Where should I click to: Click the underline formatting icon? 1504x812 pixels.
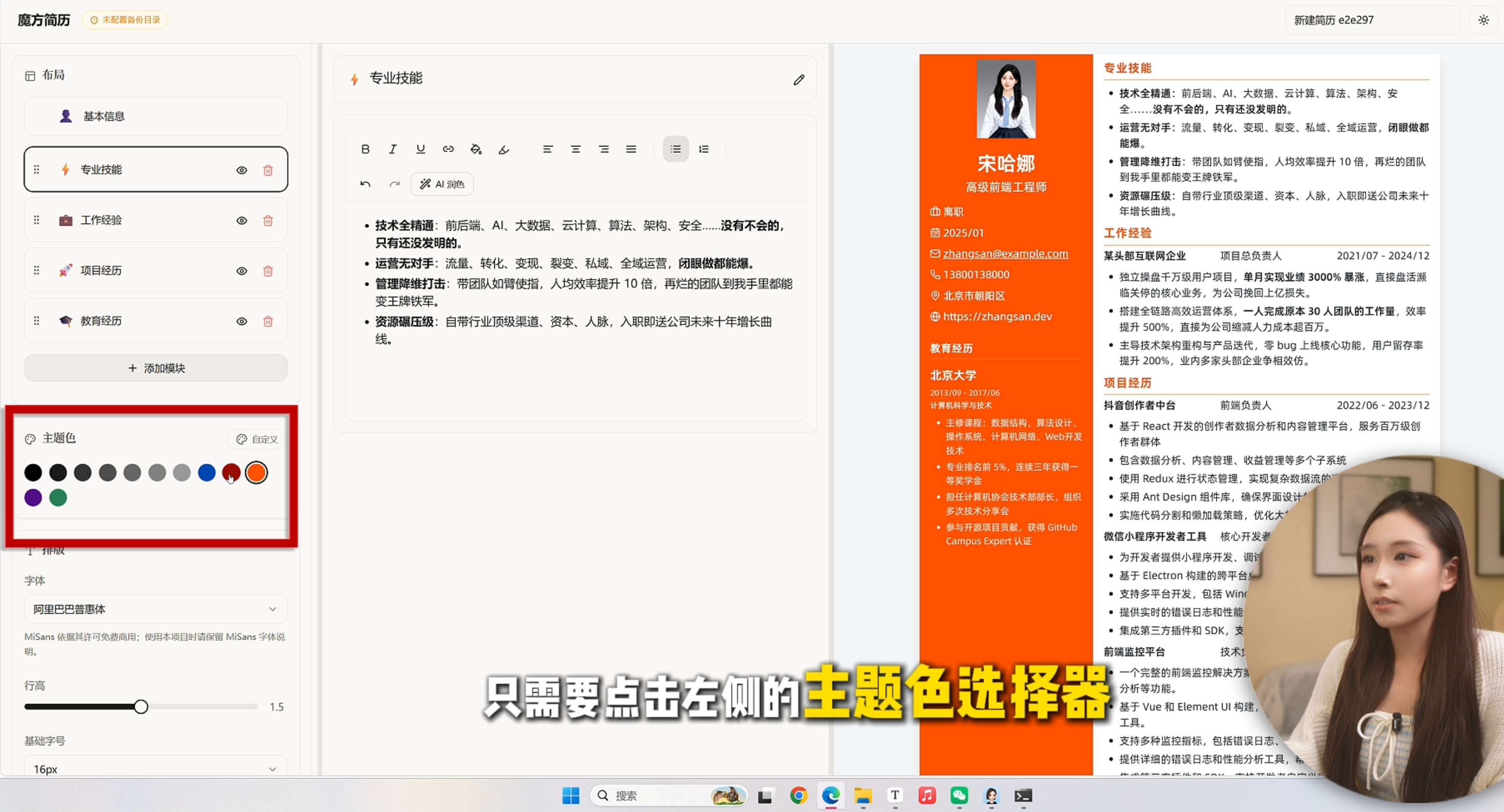tap(420, 149)
